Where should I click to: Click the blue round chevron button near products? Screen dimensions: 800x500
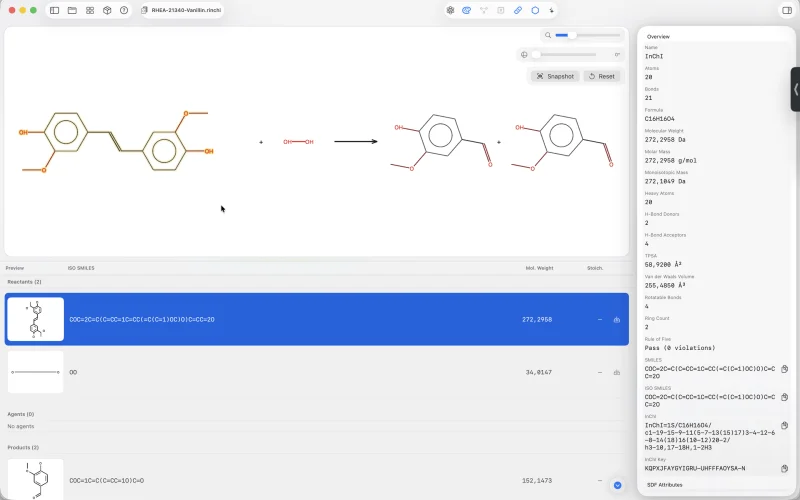click(617, 485)
